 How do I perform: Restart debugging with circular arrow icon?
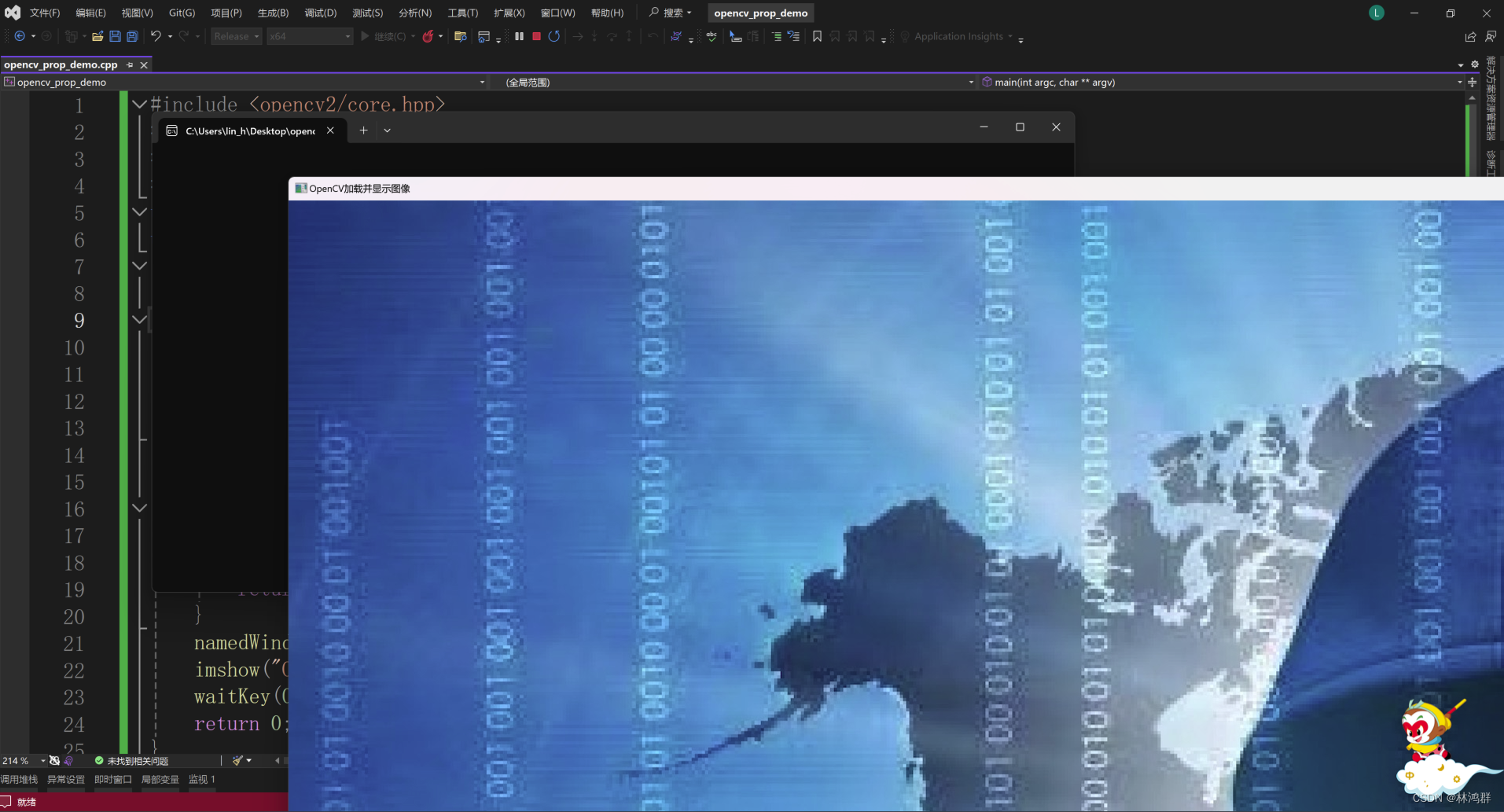[x=553, y=36]
